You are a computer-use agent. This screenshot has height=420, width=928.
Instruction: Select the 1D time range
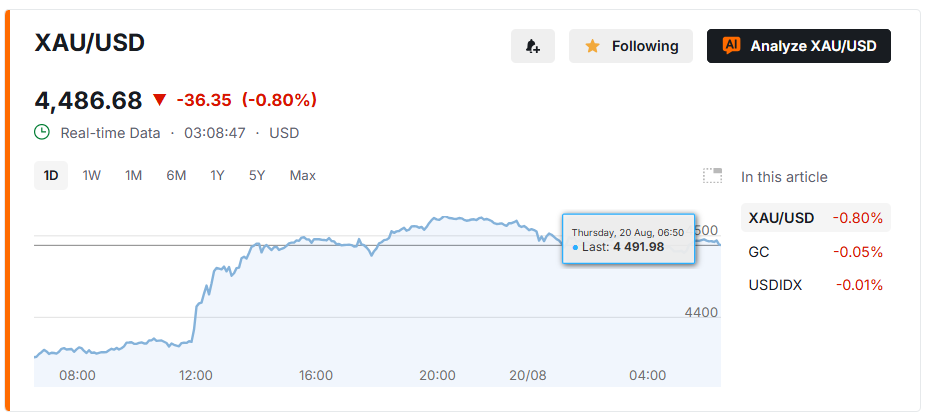[x=51, y=176]
